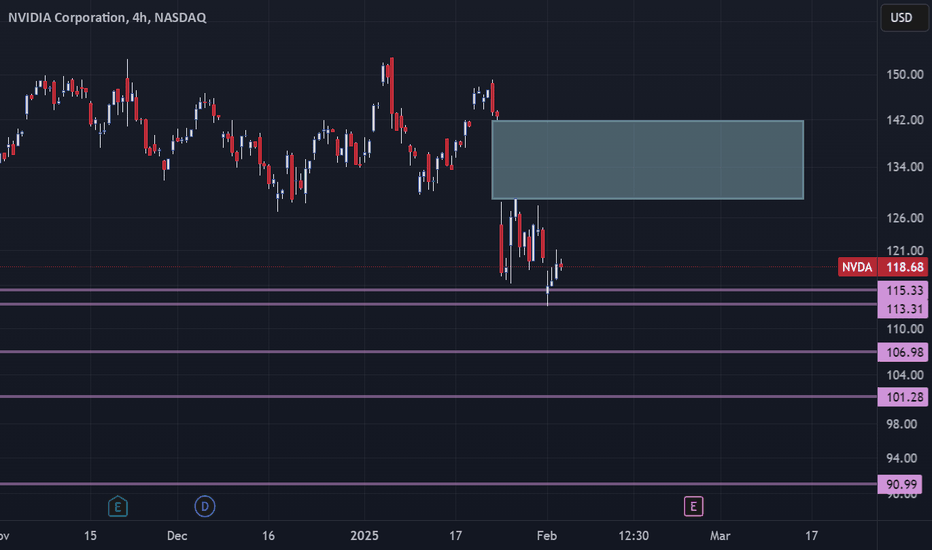932x550 pixels.
Task: Select the 90.99 horizontal line label
Action: 900,484
